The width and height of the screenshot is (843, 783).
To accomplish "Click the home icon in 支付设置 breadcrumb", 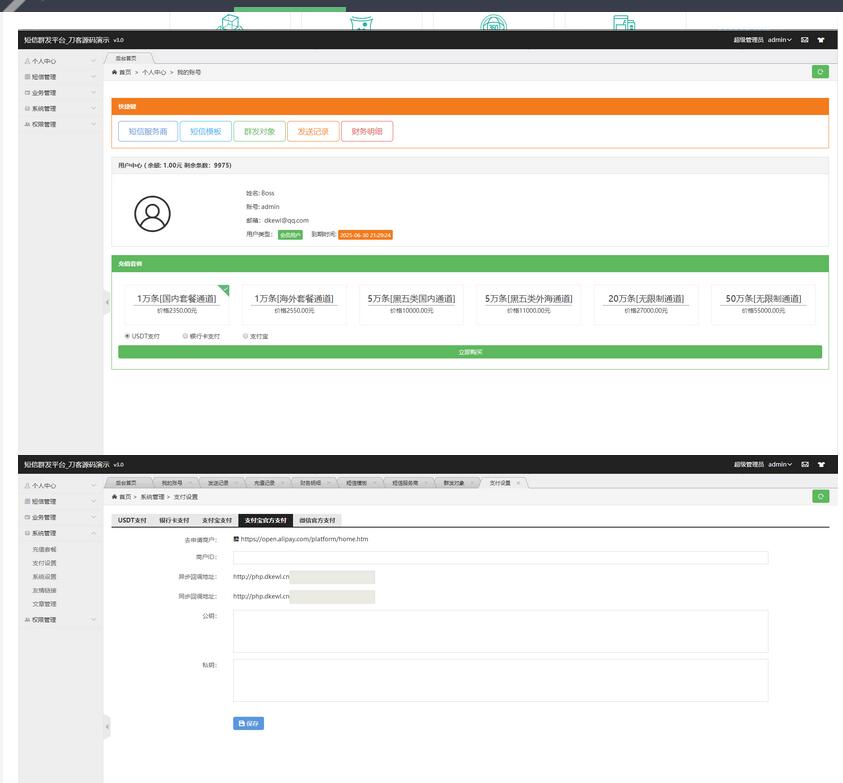I will 114,497.
